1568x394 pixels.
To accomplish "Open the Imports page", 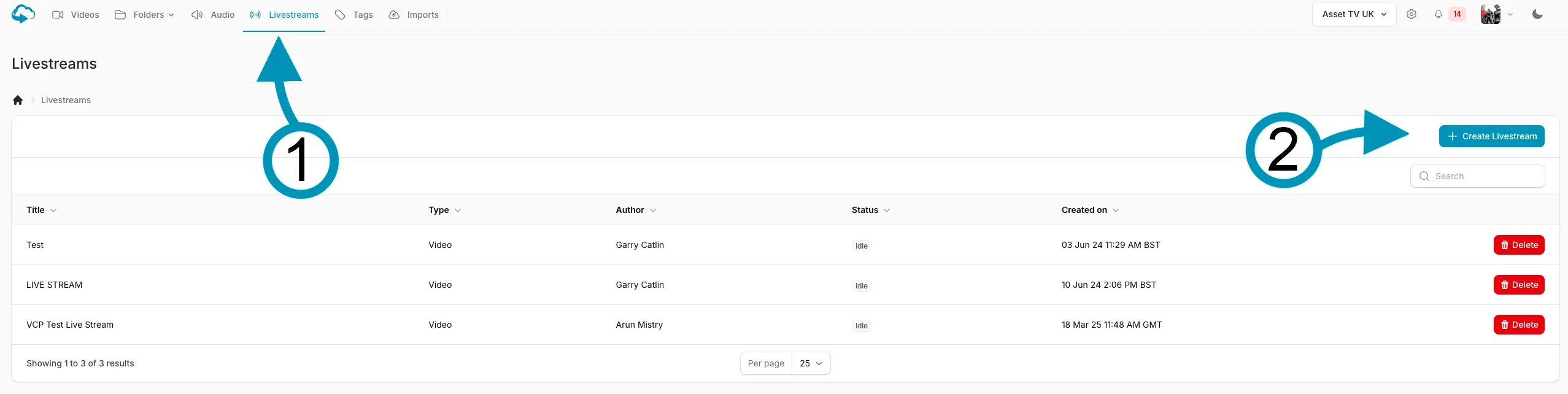I will [x=414, y=15].
